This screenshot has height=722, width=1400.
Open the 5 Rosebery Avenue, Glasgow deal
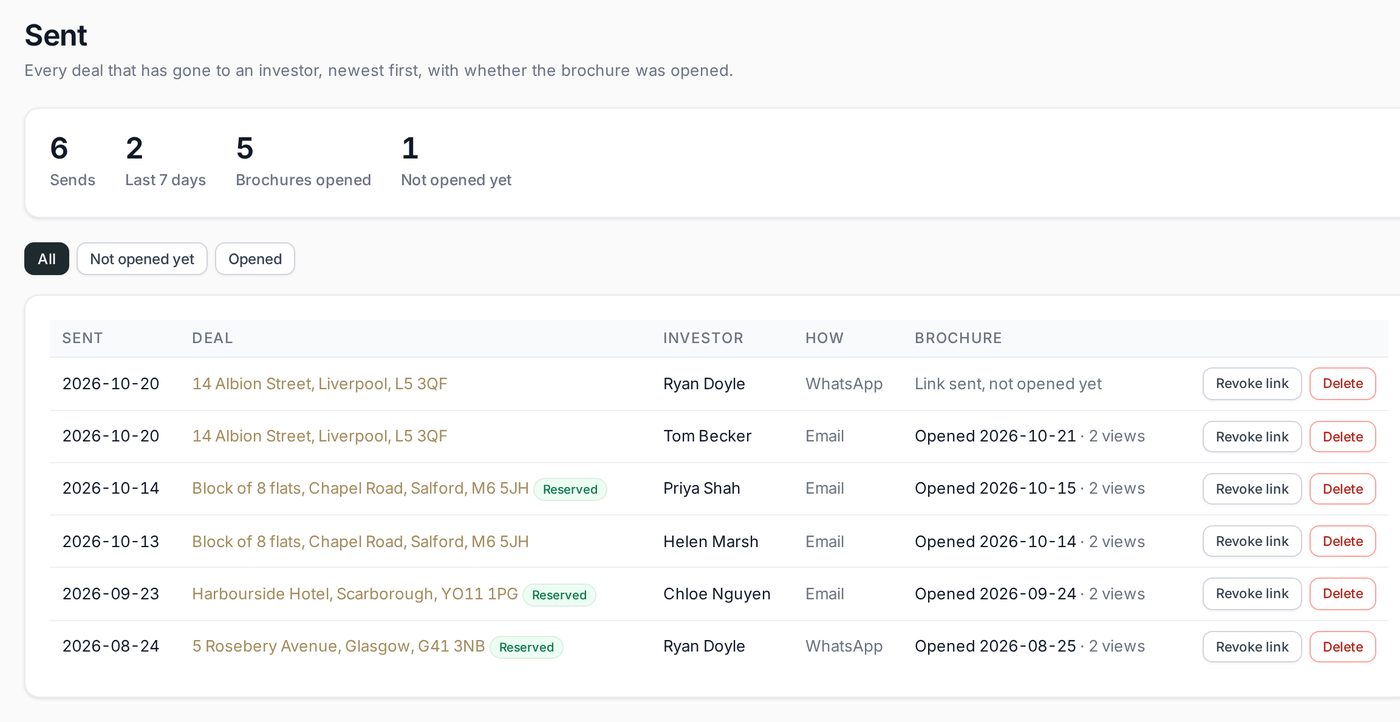point(338,646)
